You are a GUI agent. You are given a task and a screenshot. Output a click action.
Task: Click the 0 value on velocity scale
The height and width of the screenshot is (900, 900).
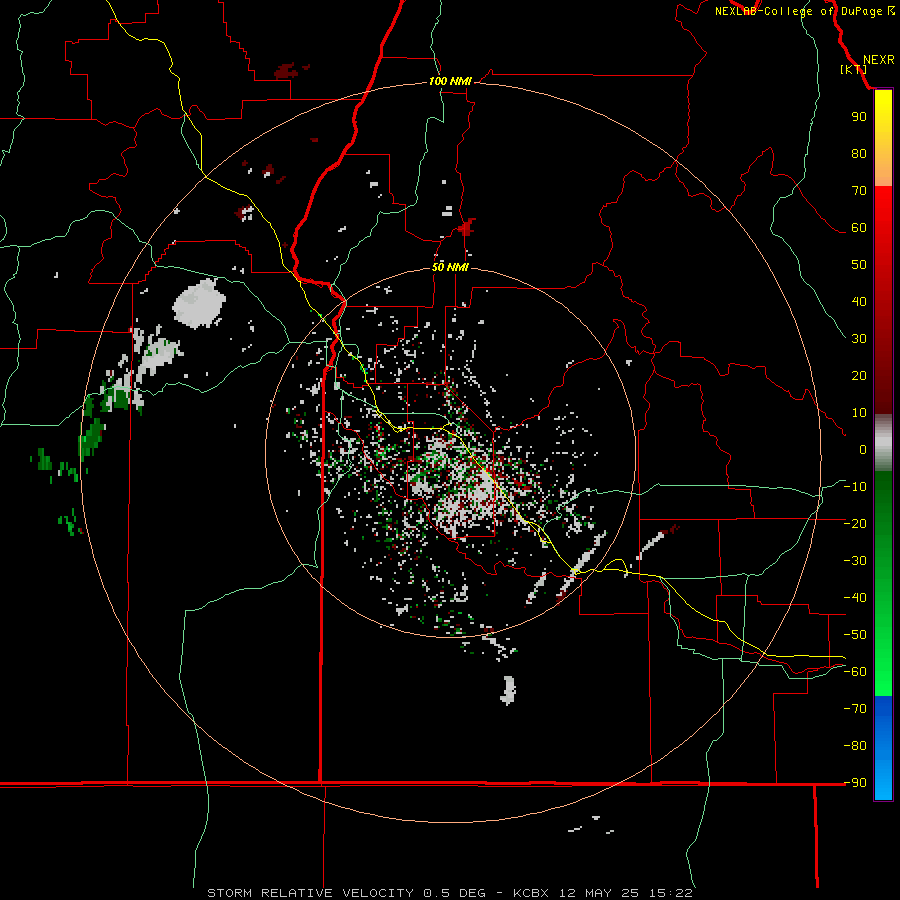click(x=863, y=450)
